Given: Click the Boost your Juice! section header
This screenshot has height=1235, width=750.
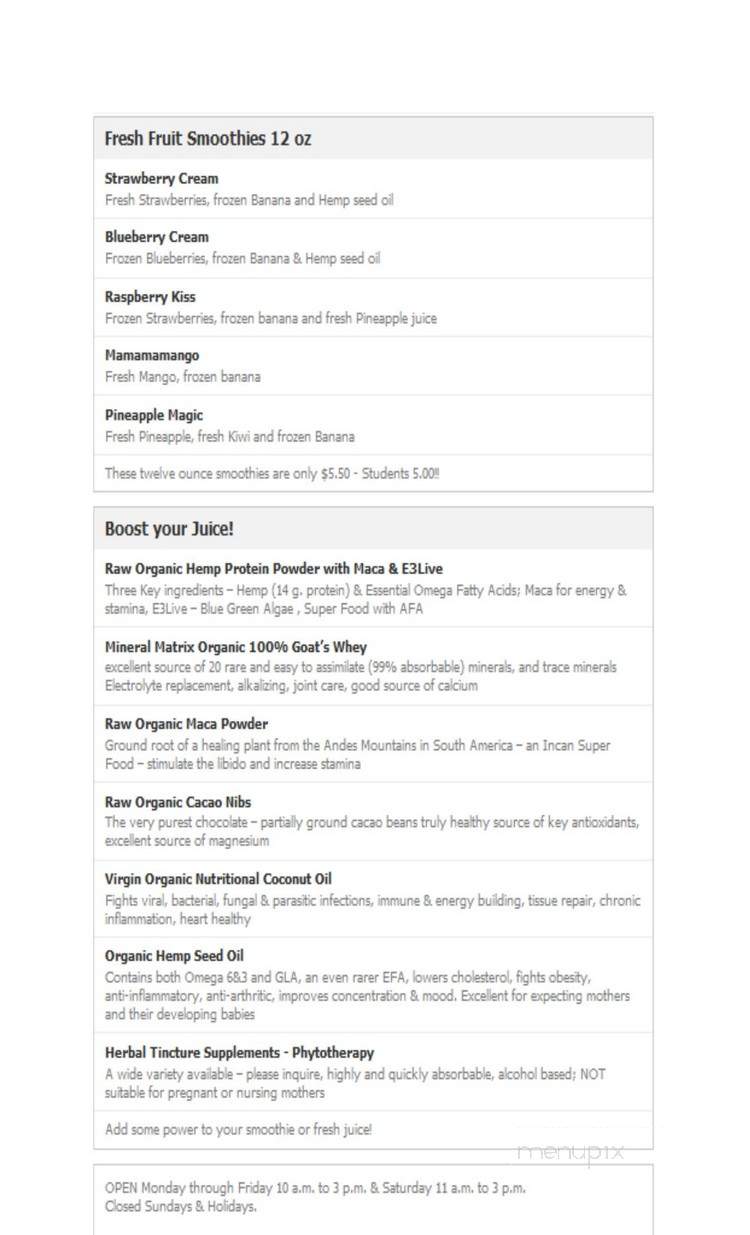Looking at the screenshot, I should click(169, 529).
